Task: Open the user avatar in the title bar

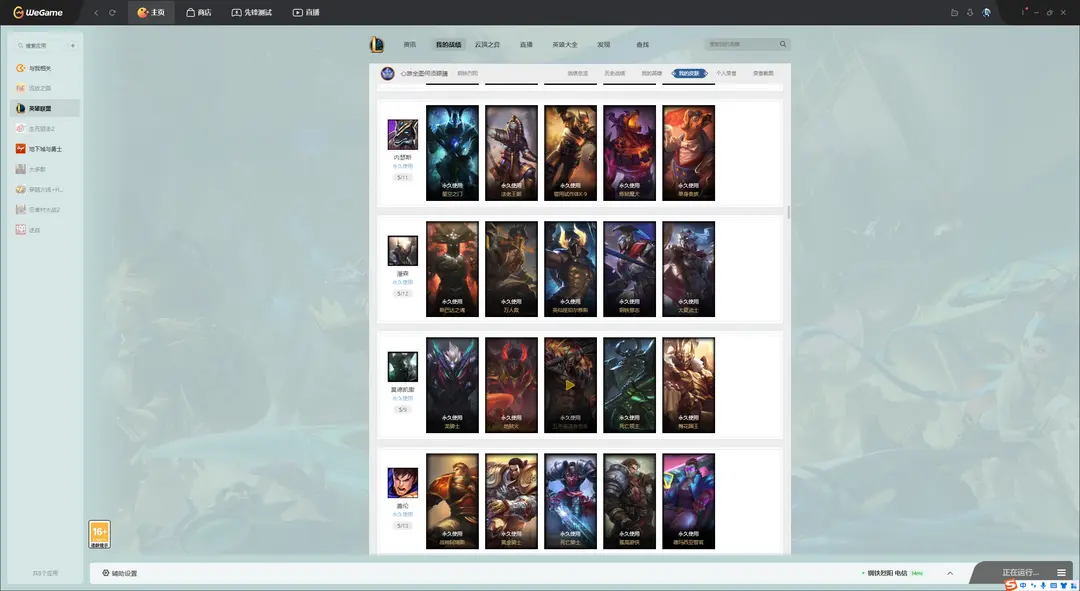Action: (x=986, y=12)
